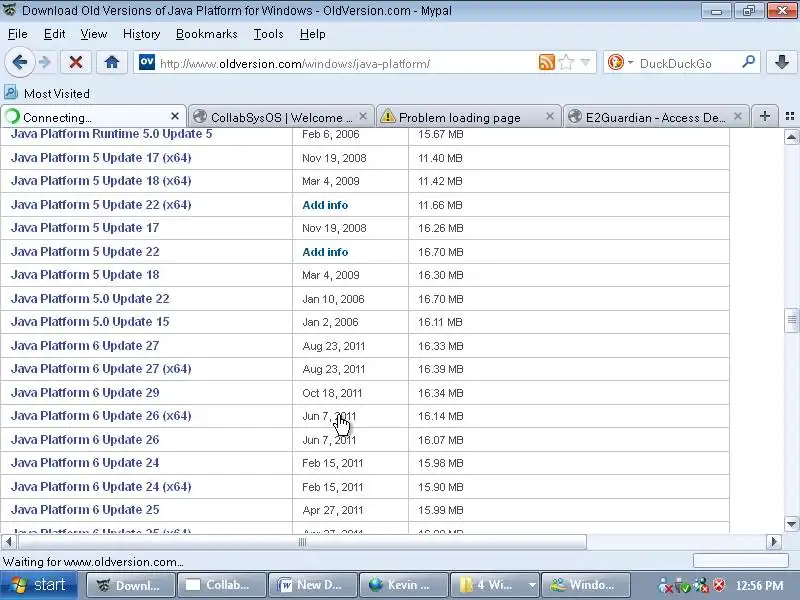Image resolution: width=800 pixels, height=600 pixels.
Task: Expand the 4 Wi... grouped taskbar dropdown
Action: click(532, 585)
